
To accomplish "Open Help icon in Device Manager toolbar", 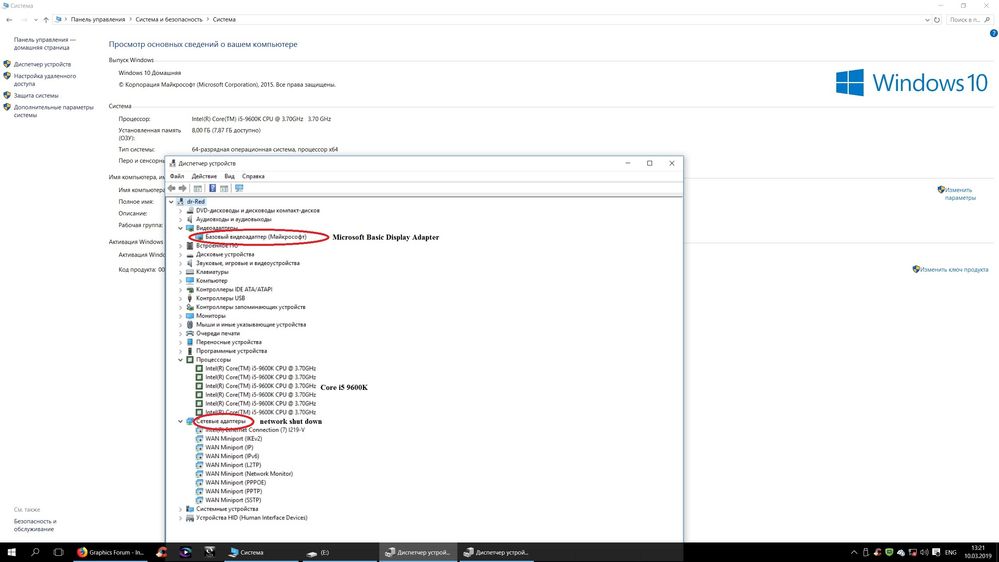I will click(212, 188).
